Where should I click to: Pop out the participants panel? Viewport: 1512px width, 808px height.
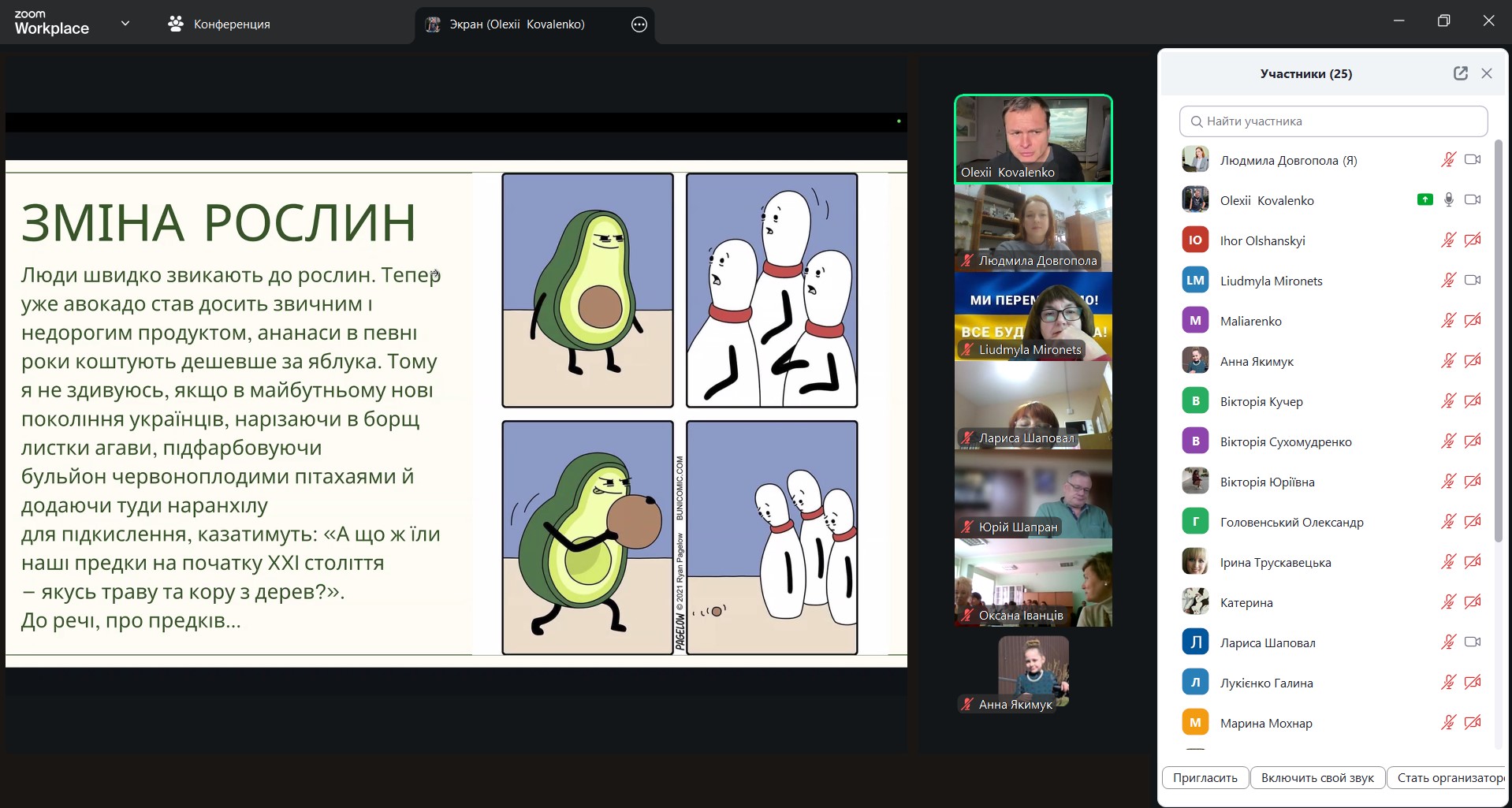1460,73
